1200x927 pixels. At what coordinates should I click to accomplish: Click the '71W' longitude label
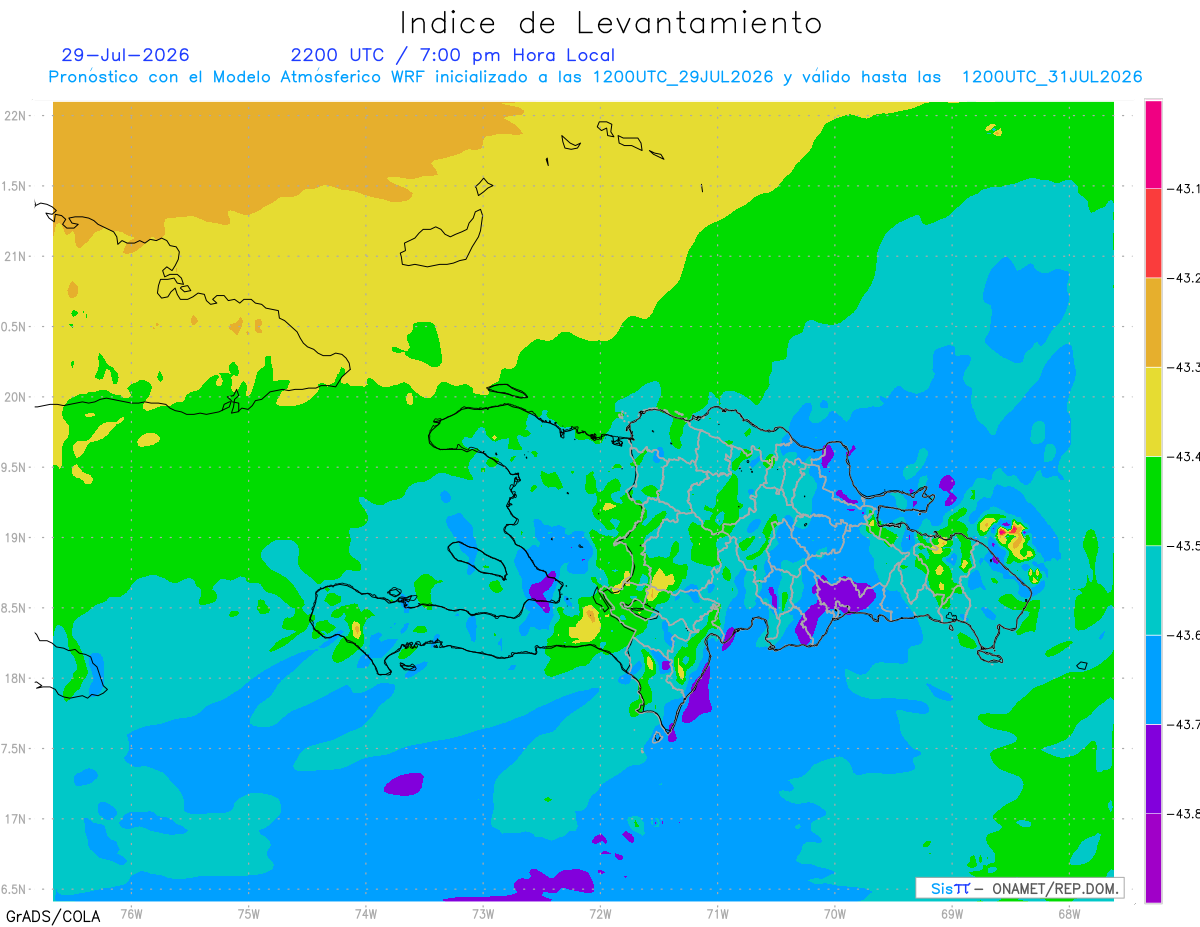click(717, 912)
